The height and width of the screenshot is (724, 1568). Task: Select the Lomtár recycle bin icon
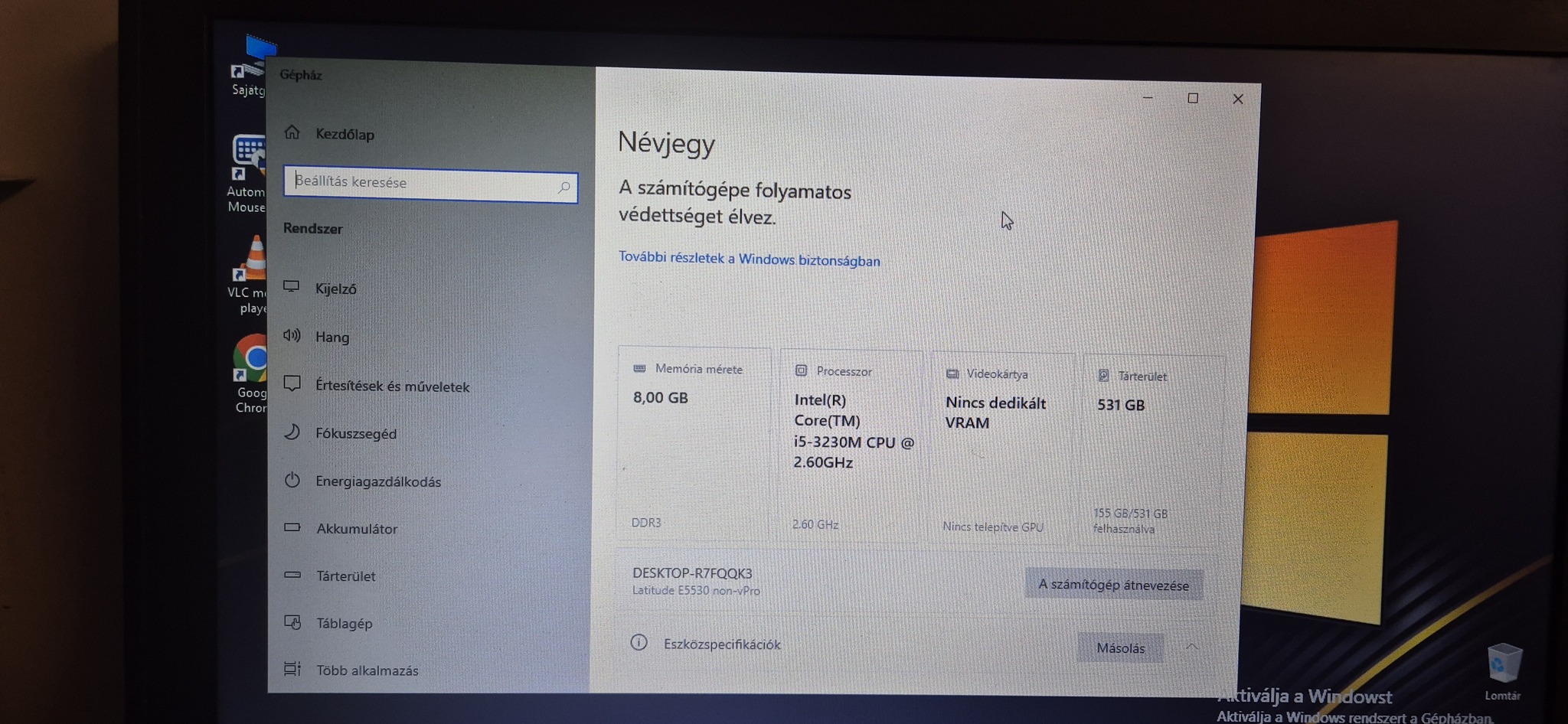[x=1504, y=672]
